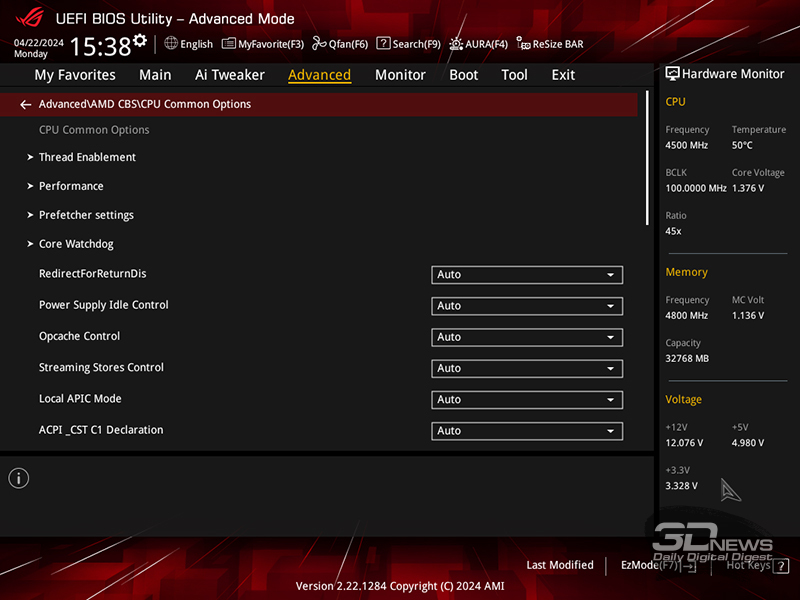Viewport: 800px width, 600px height.
Task: Click the +3.3V value 3.328 V
Action: pos(681,486)
